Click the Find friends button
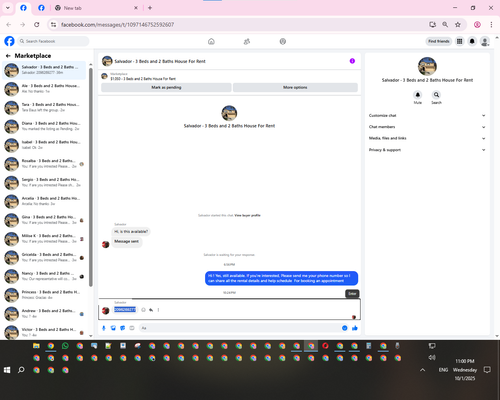Viewport: 500px width, 400px height. click(439, 41)
